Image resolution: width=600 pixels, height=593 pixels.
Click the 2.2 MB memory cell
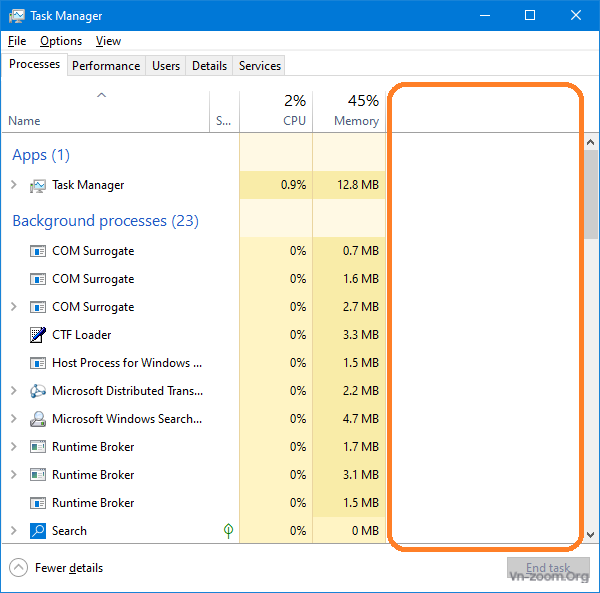tap(349, 391)
